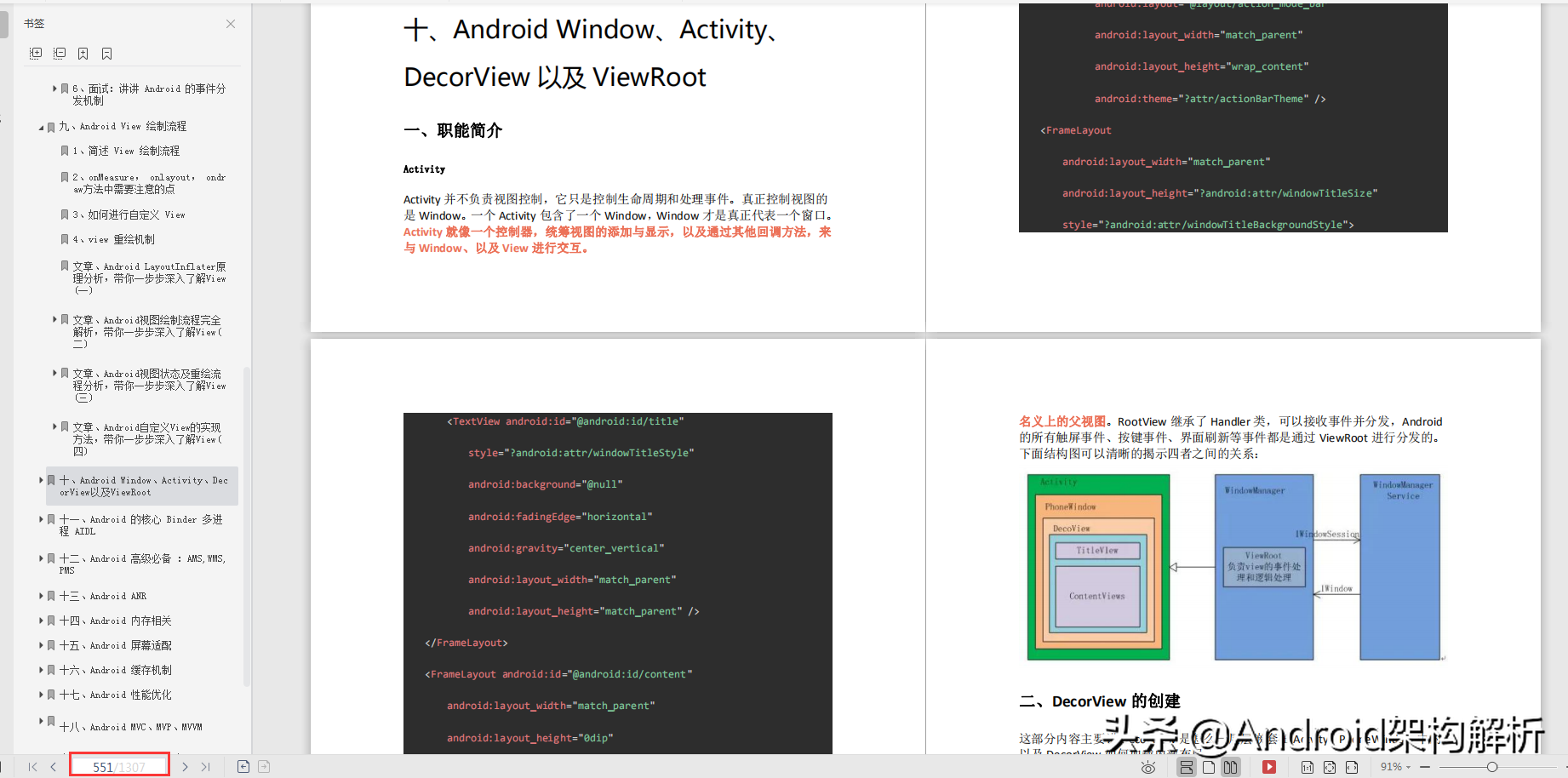Collapse all bookmark entries

[x=60, y=53]
